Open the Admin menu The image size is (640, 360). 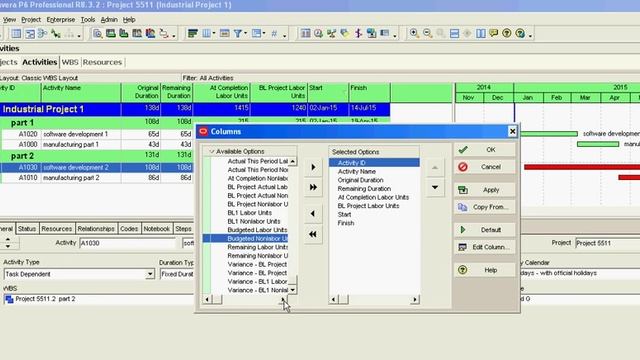pyautogui.click(x=109, y=20)
